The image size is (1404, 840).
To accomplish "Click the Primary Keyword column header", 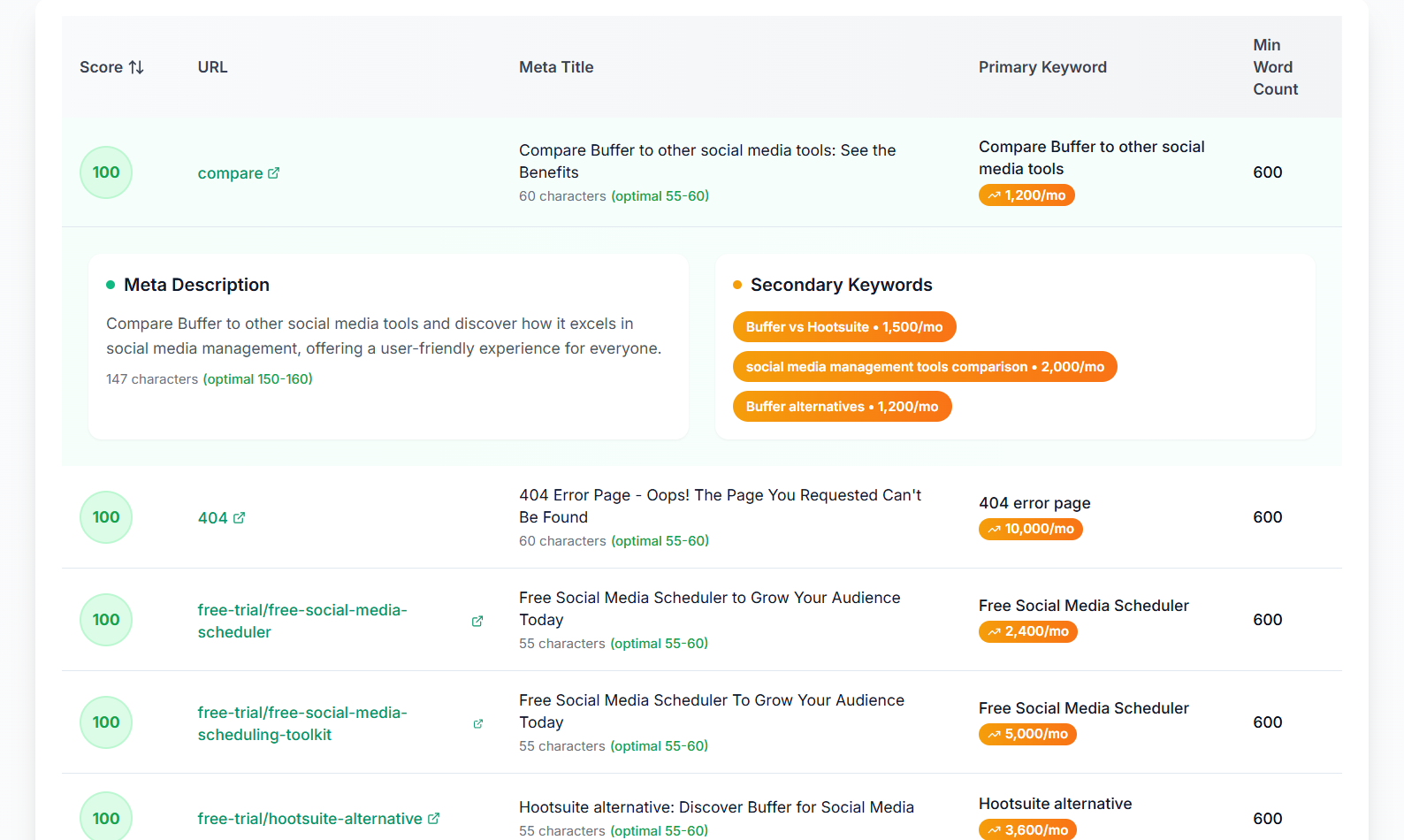I will 1042,67.
